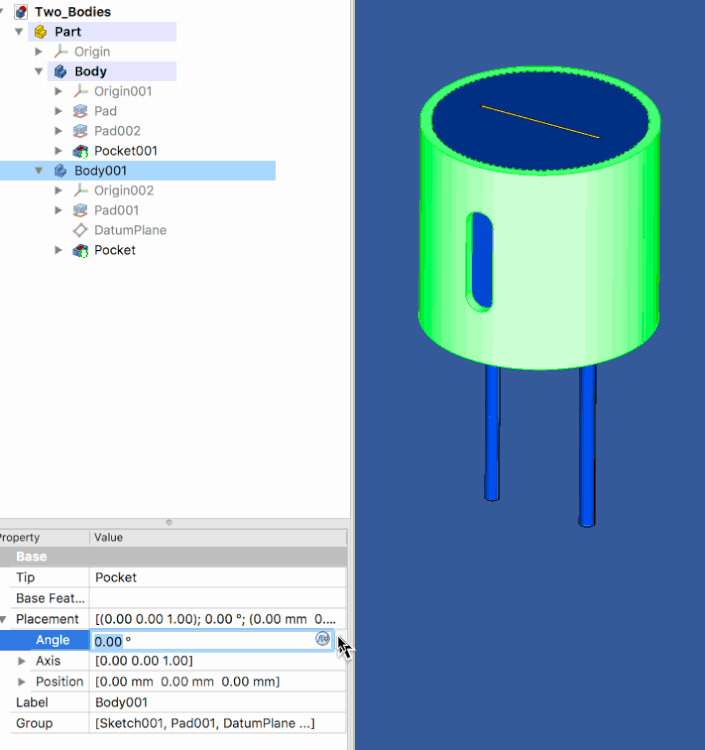Select the Part label in tree
705x750 pixels.
[x=68, y=32]
